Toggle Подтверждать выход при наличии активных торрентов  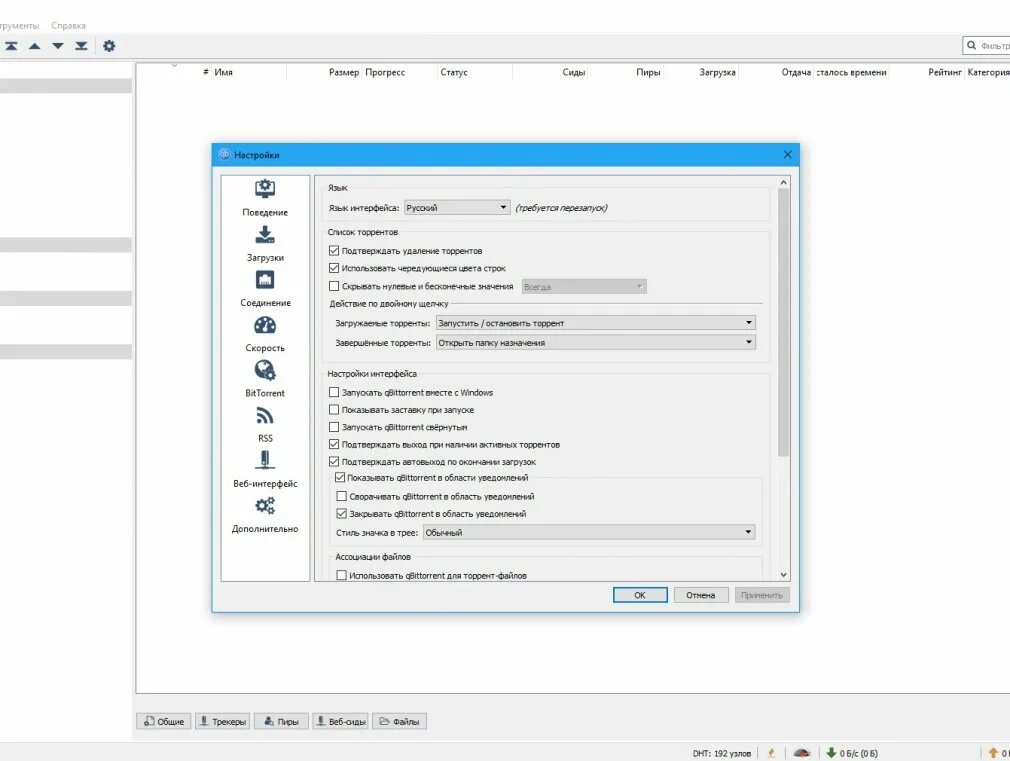click(x=334, y=444)
